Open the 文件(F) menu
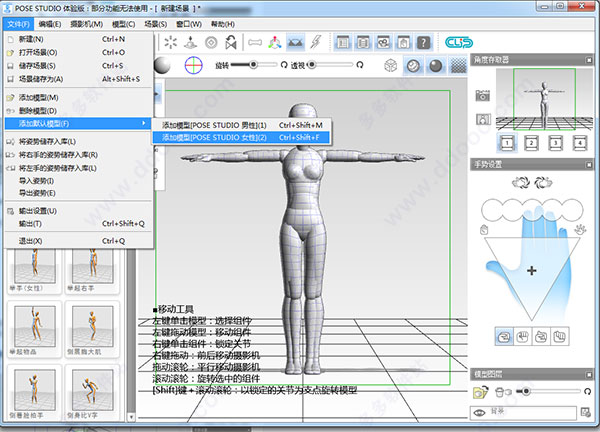The width and height of the screenshot is (600, 432). 18,24
